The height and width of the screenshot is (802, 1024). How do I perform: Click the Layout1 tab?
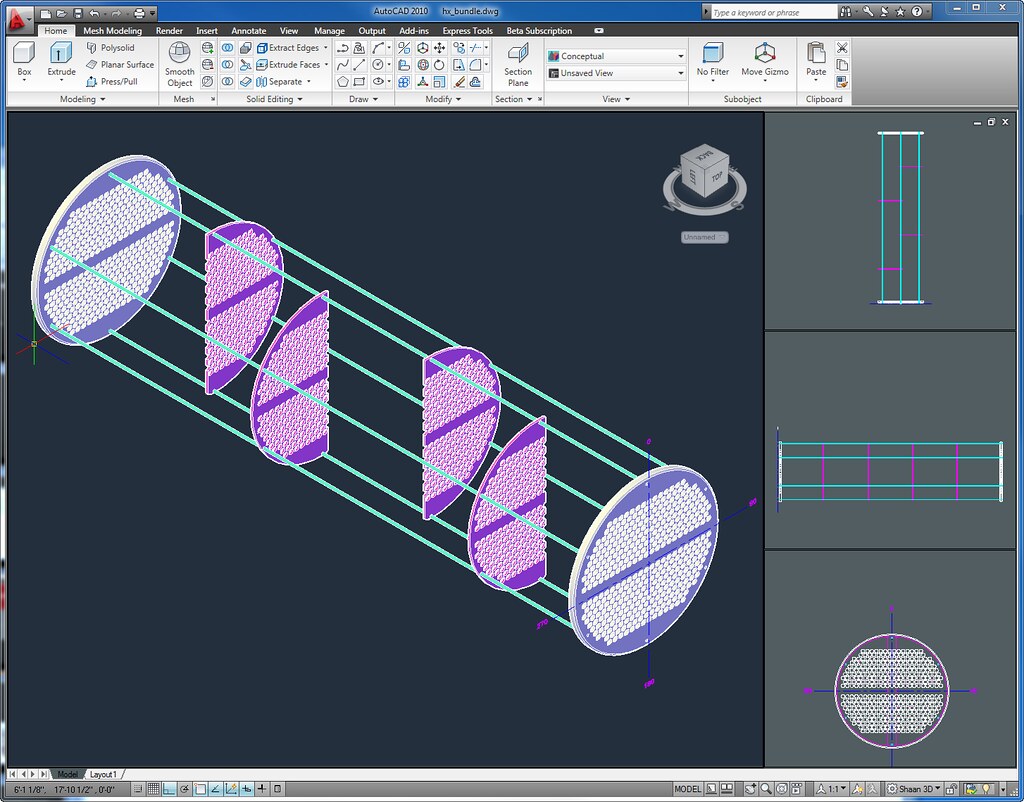104,774
